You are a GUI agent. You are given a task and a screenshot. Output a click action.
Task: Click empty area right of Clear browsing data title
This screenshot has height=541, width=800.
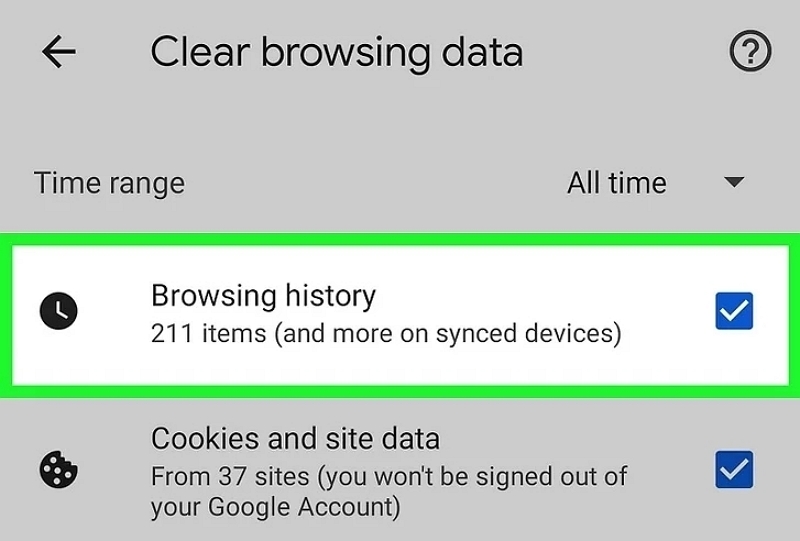pyautogui.click(x=625, y=53)
